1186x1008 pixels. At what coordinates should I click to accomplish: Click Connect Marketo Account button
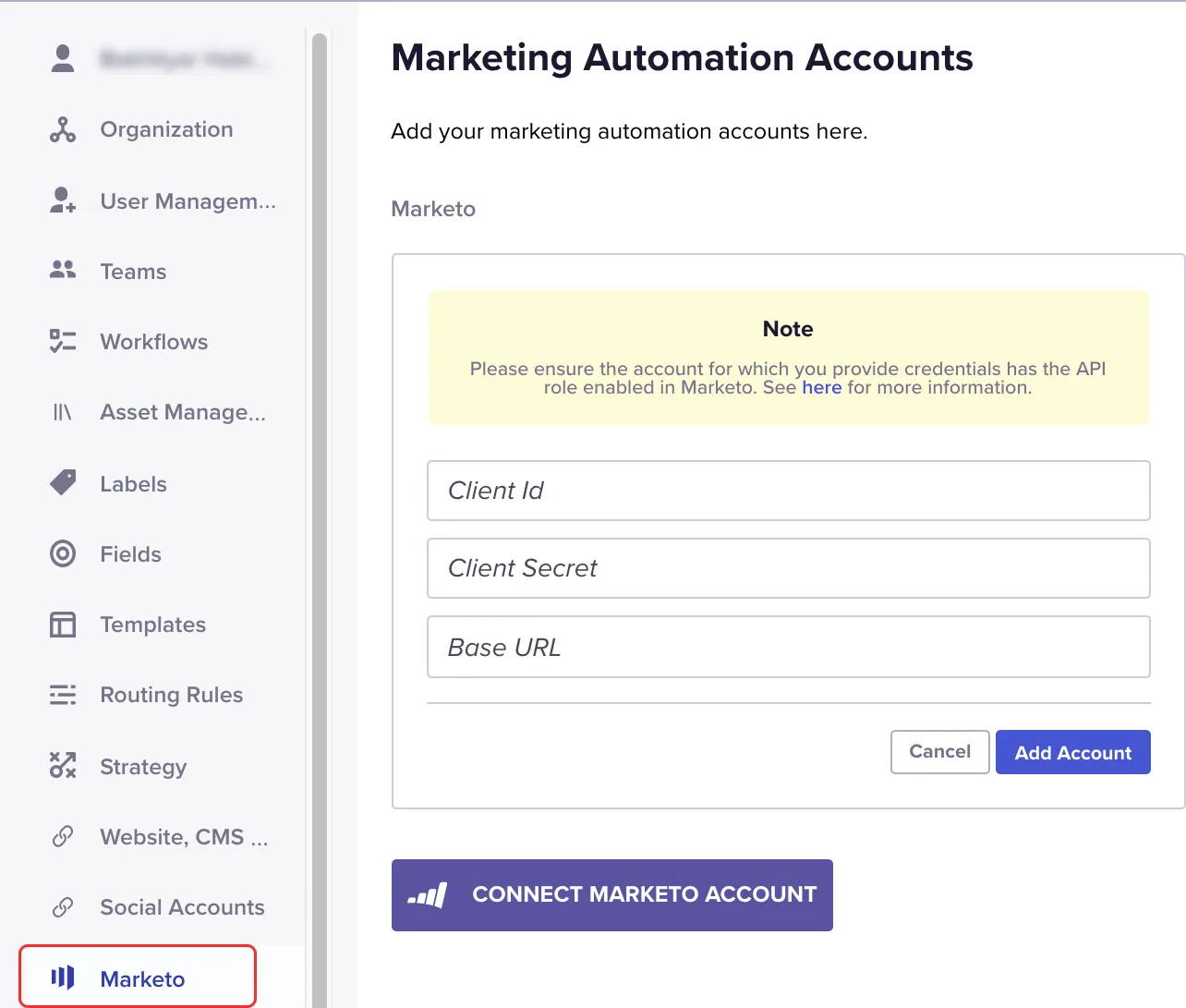pos(612,894)
